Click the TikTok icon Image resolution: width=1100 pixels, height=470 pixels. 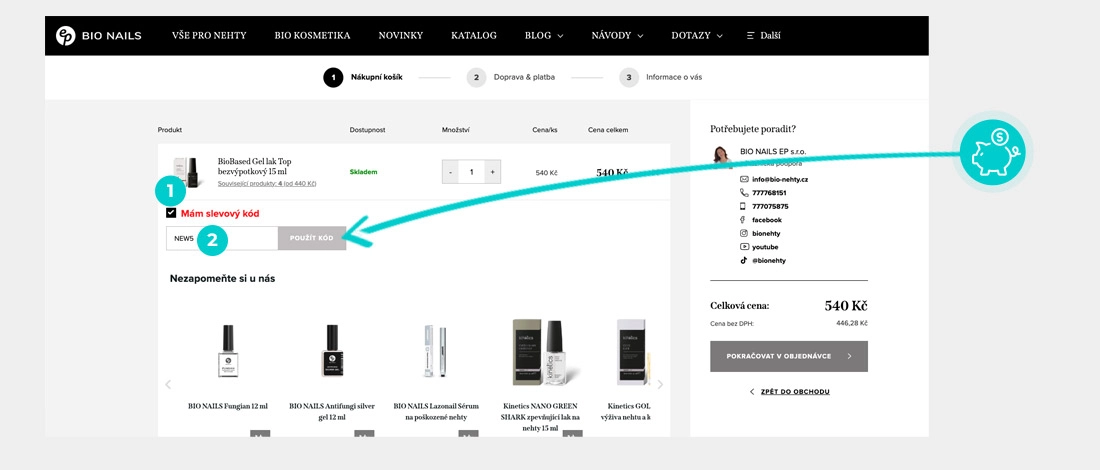(x=744, y=260)
